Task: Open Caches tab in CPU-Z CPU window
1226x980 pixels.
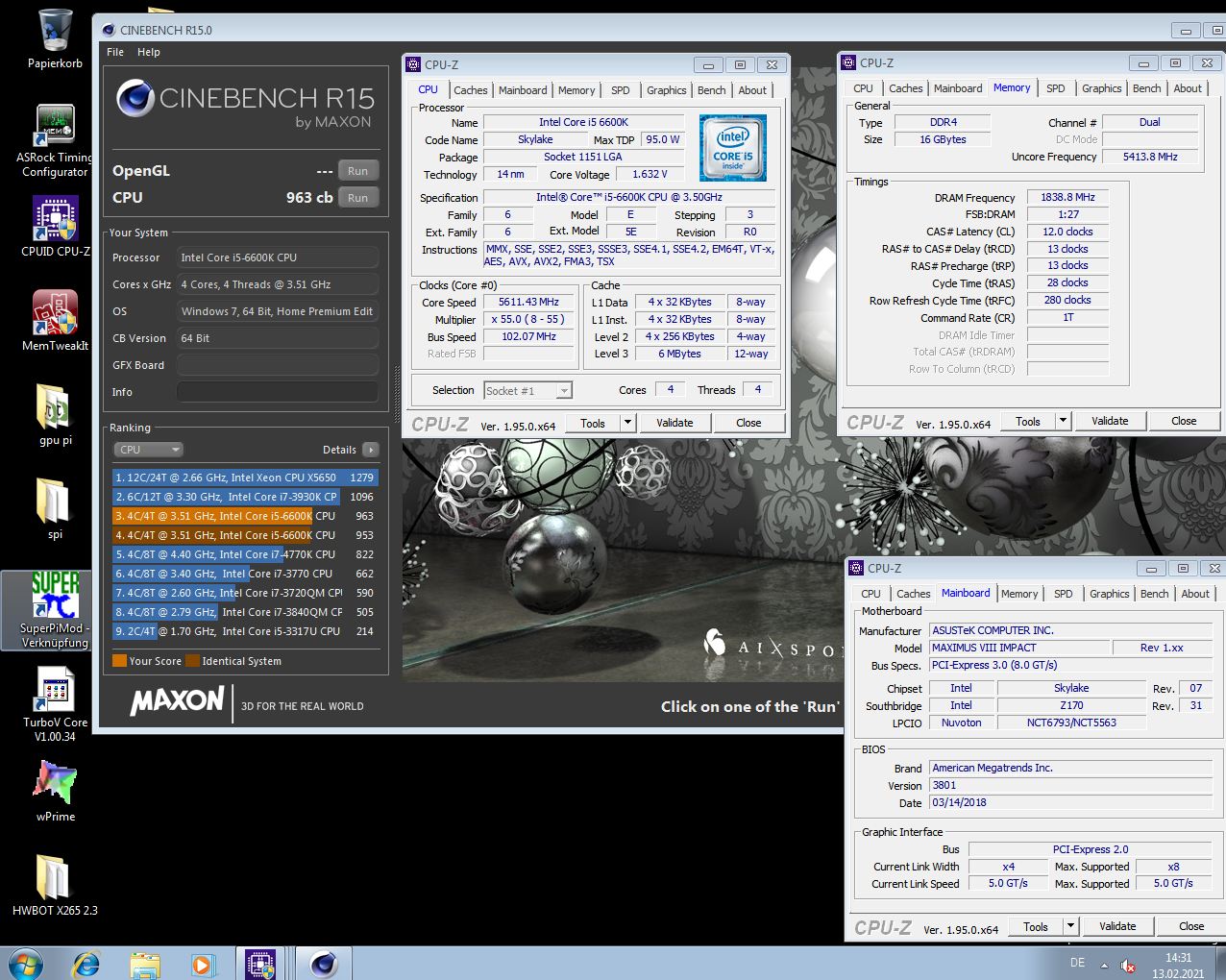Action: 471,90
